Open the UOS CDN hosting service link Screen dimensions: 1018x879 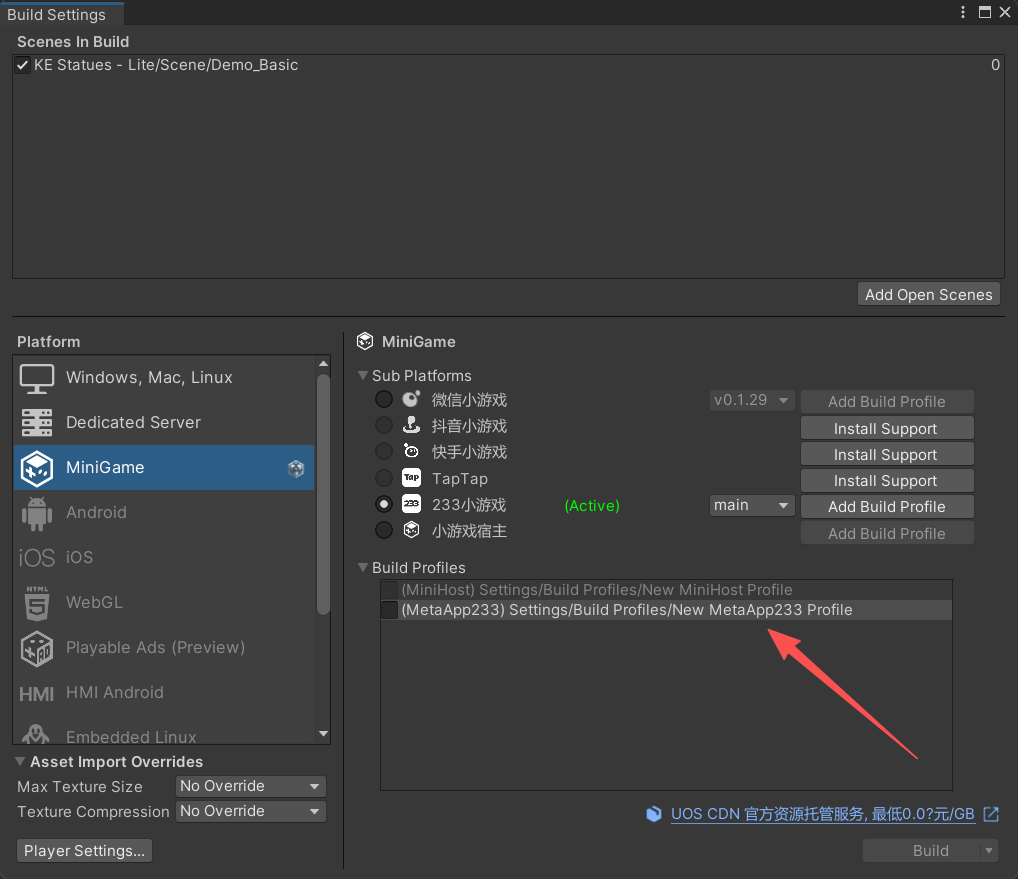coord(820,815)
